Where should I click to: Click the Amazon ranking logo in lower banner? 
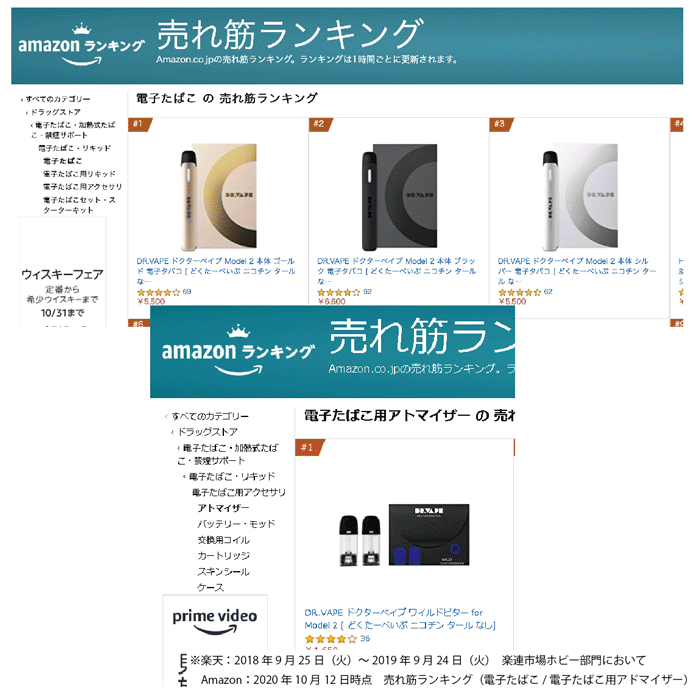tap(238, 350)
